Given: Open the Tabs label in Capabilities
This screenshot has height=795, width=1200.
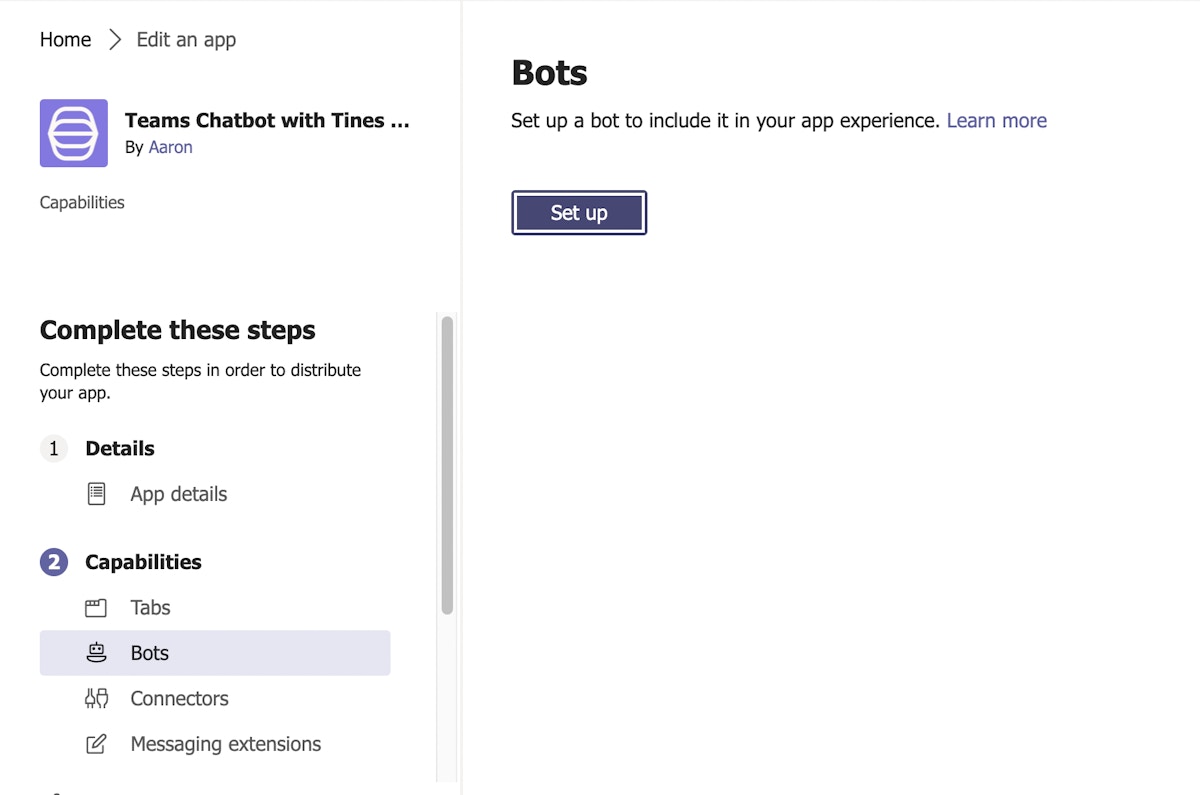Looking at the screenshot, I should click(x=150, y=608).
